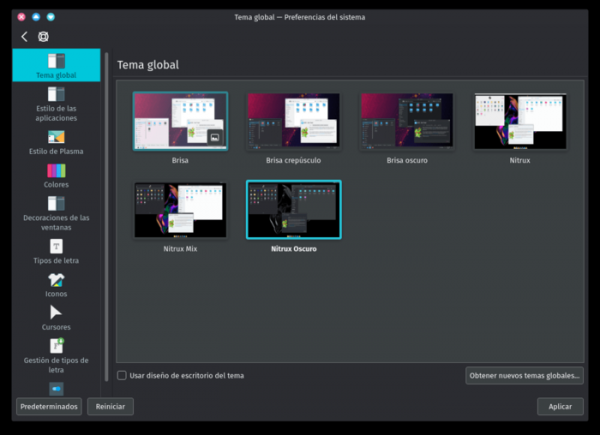The width and height of the screenshot is (600, 435).
Task: Open Tipos de letra settings
Action: pyautogui.click(x=56, y=251)
